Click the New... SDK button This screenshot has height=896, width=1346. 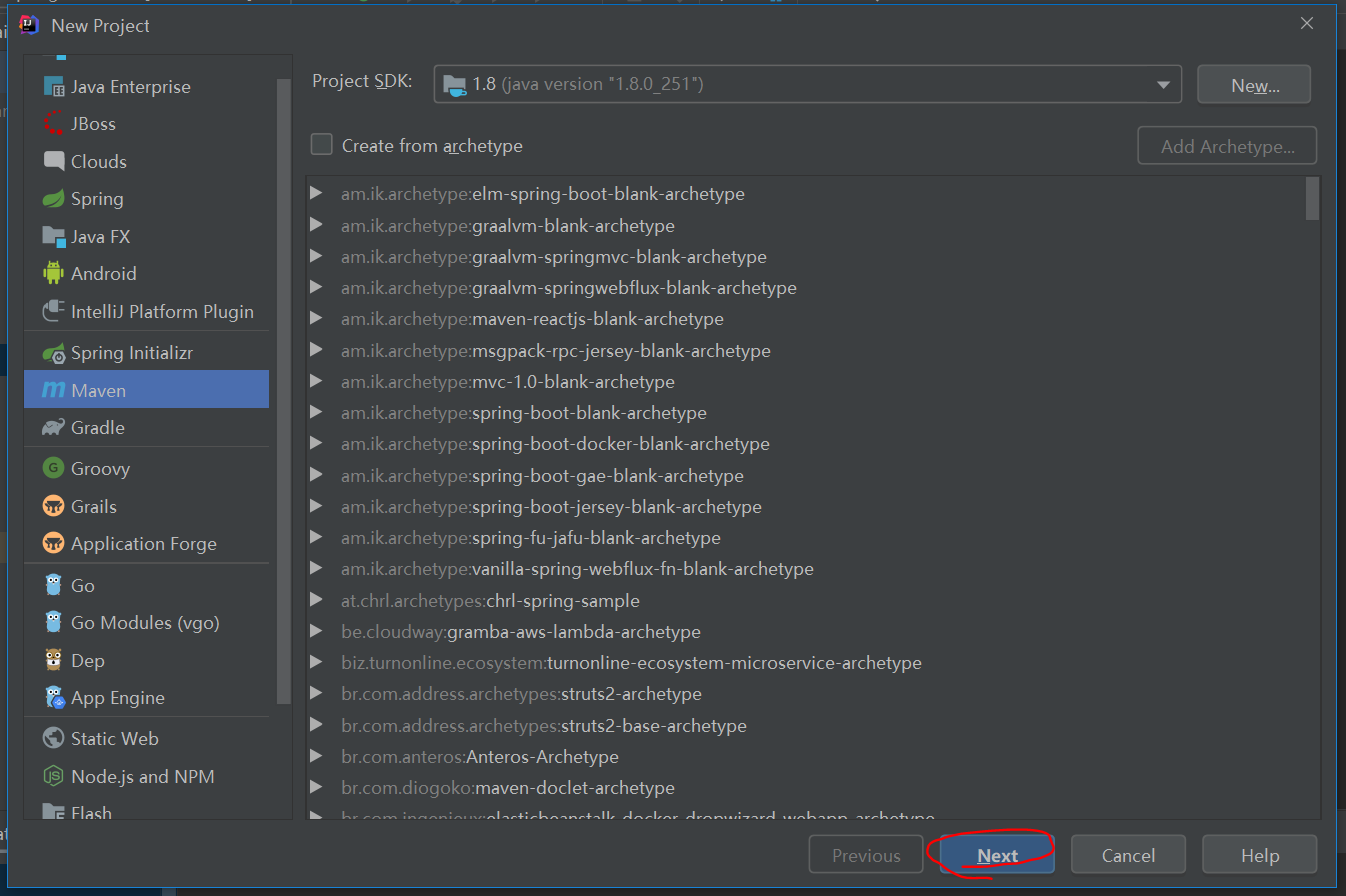pos(1254,85)
